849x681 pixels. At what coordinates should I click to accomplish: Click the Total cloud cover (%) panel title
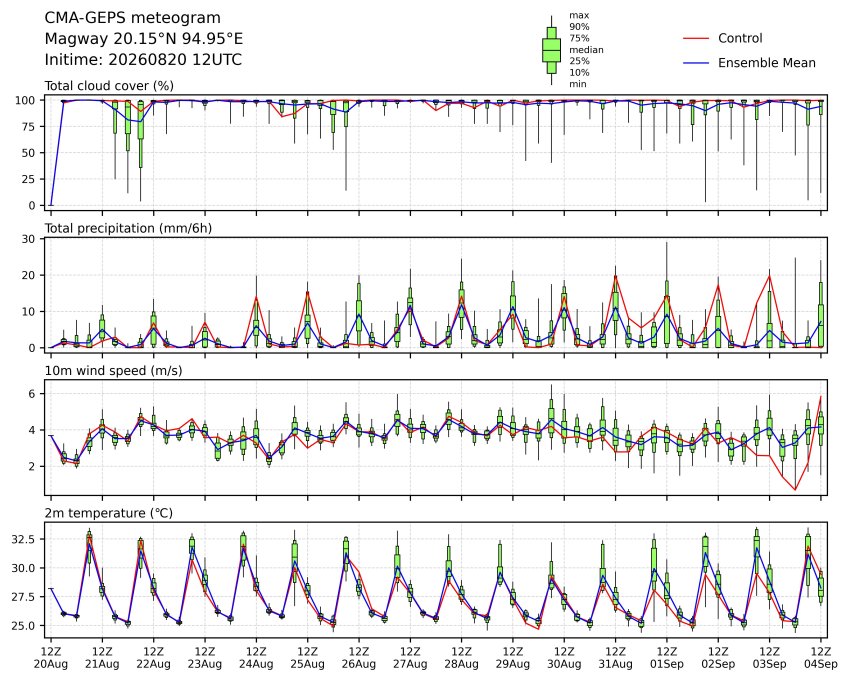click(109, 86)
